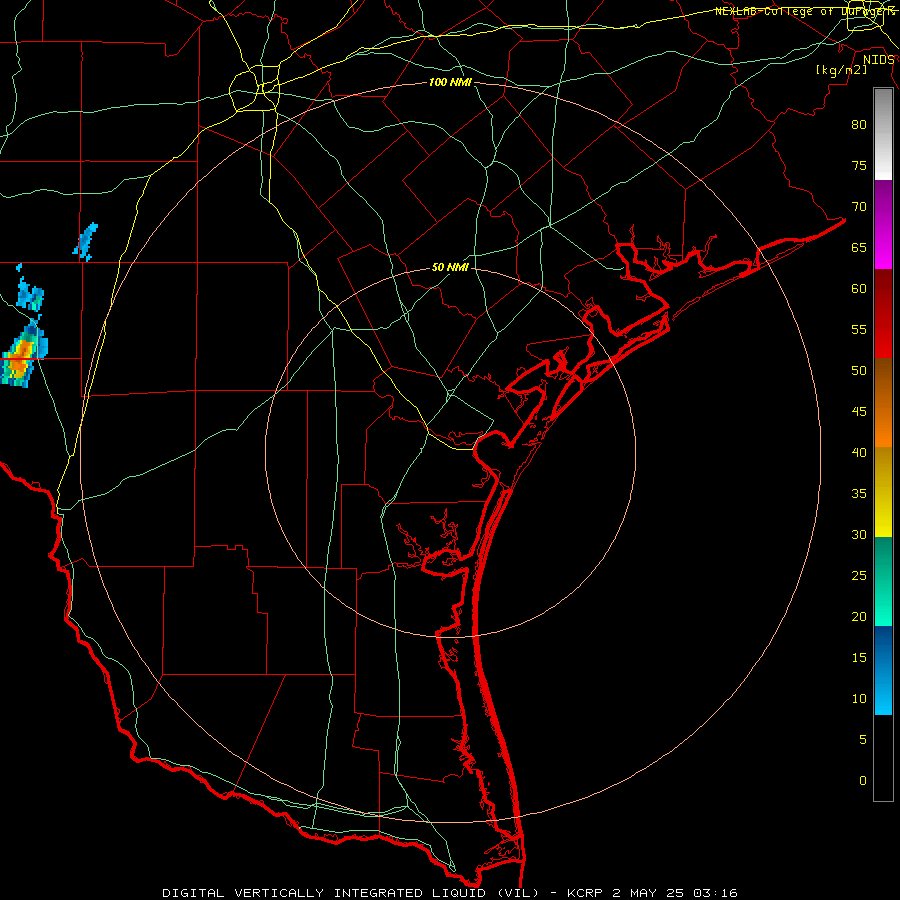Click the 10 value on color scale
Screen dimensions: 900x900
coord(859,699)
